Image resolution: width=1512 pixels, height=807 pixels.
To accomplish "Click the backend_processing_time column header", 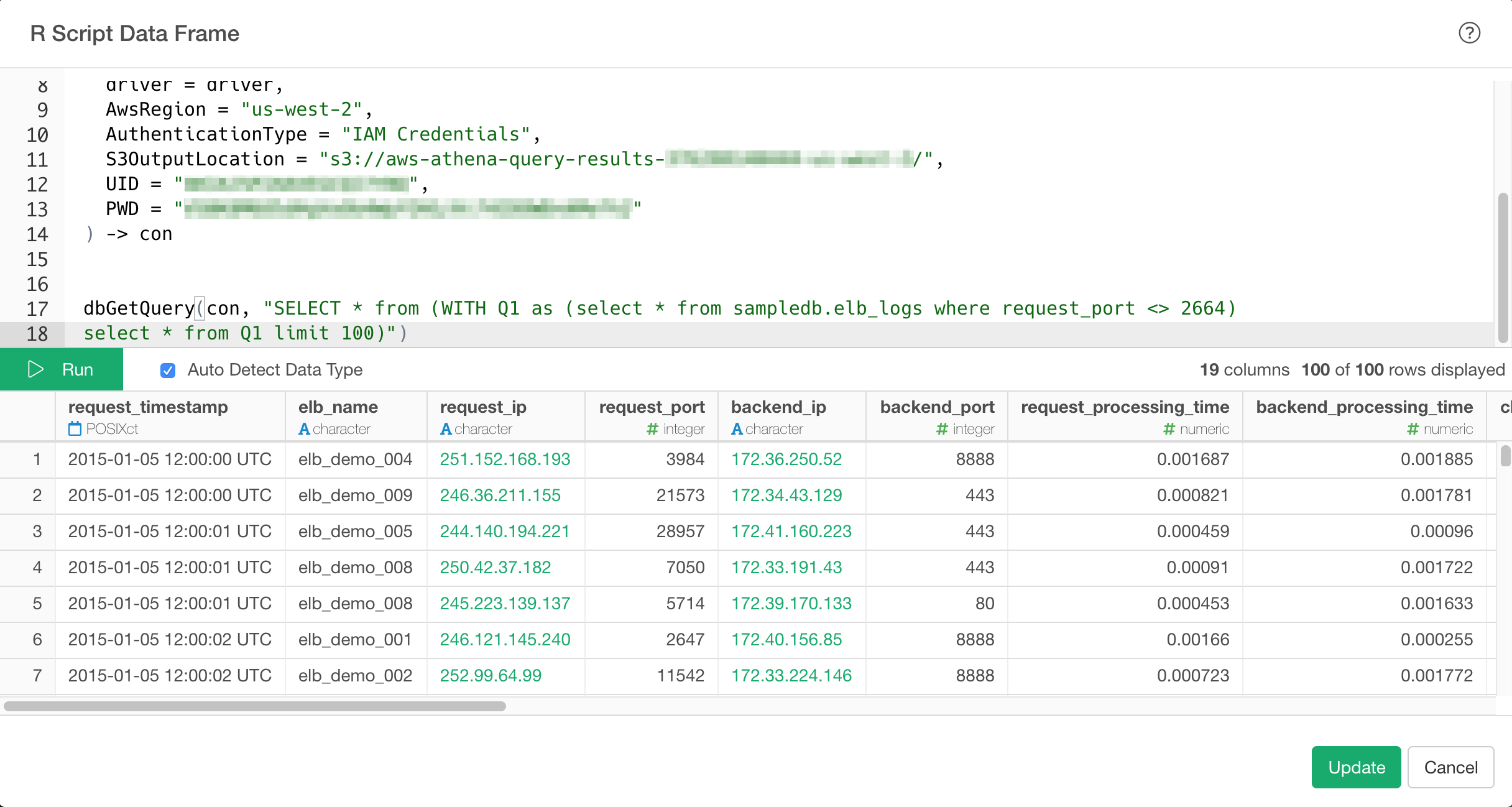I will (x=1365, y=417).
